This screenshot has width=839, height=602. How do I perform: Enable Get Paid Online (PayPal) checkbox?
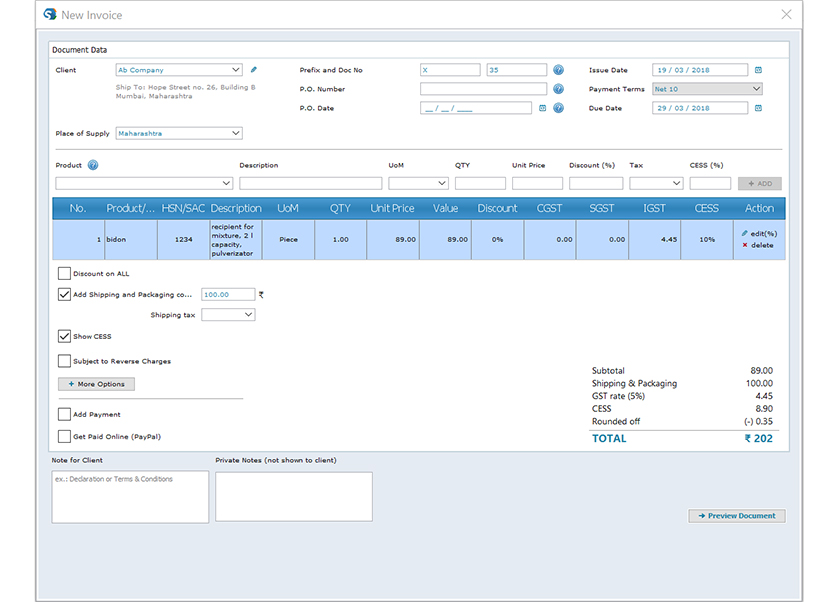pyautogui.click(x=65, y=436)
